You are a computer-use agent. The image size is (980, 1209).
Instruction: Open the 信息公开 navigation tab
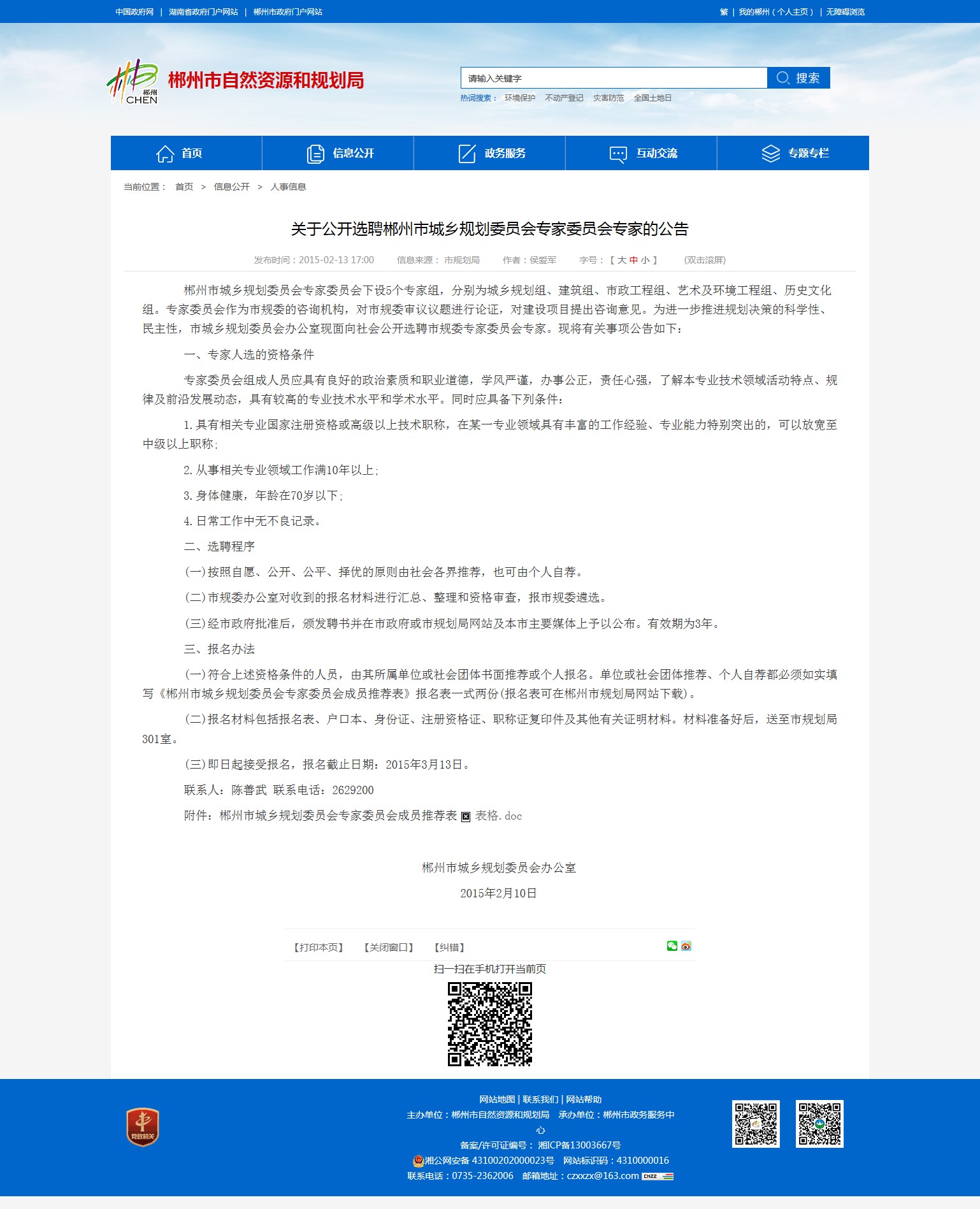[x=338, y=153]
